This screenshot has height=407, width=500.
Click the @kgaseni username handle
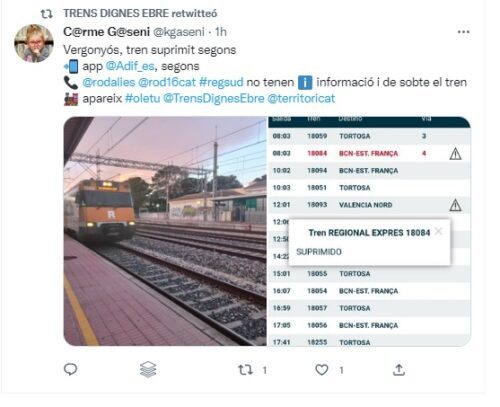[x=179, y=32]
